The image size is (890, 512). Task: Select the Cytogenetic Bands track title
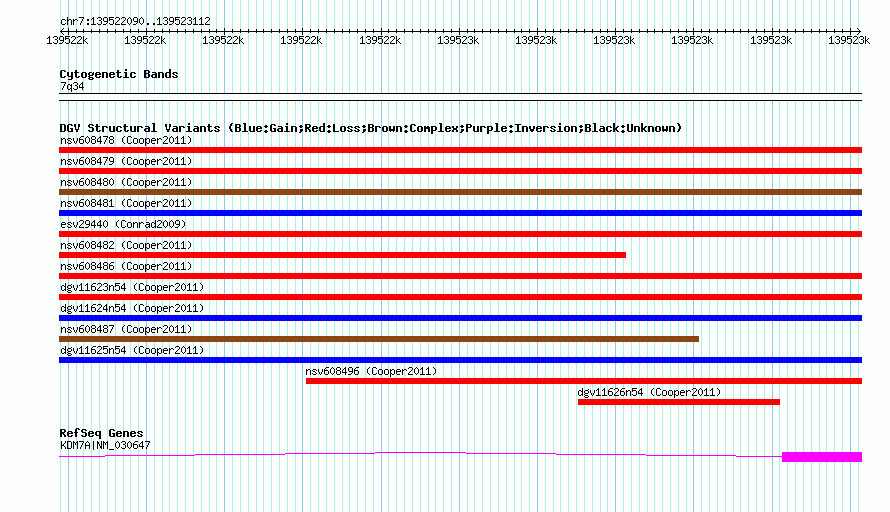coord(119,74)
